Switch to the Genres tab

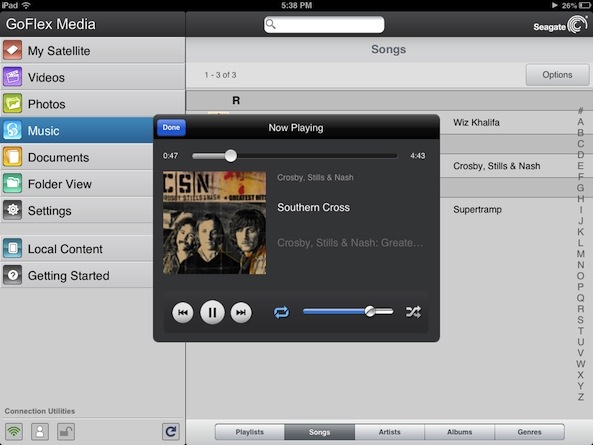pyautogui.click(x=529, y=432)
